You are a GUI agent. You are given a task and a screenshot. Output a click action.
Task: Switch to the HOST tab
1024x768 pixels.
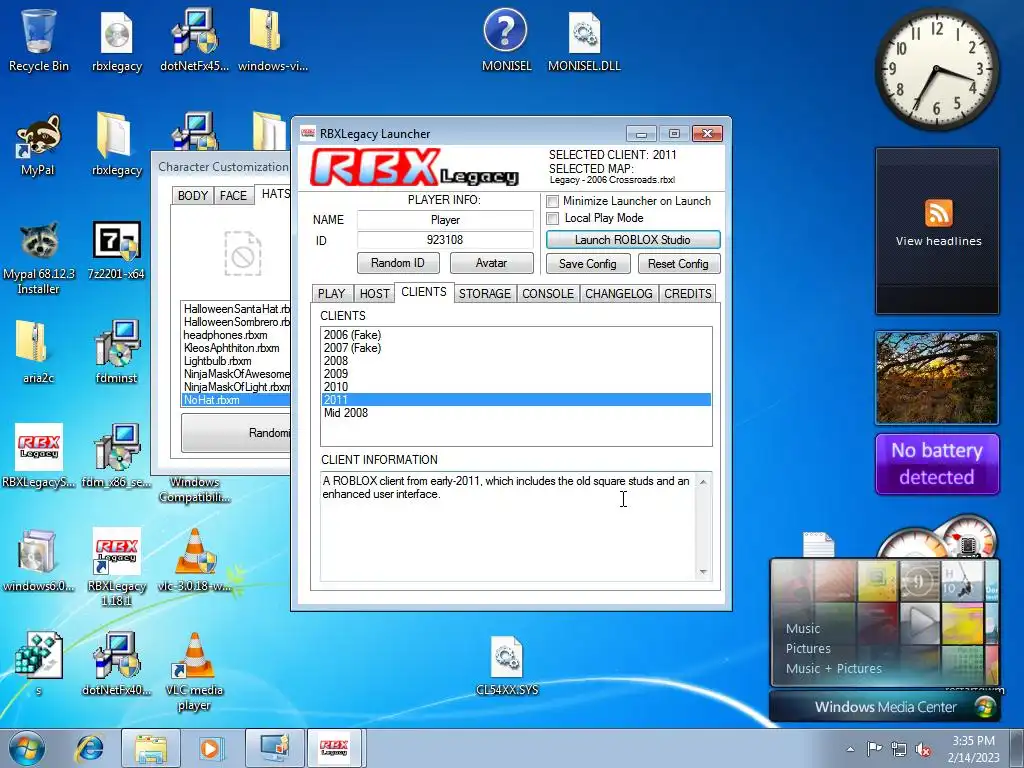(x=374, y=294)
